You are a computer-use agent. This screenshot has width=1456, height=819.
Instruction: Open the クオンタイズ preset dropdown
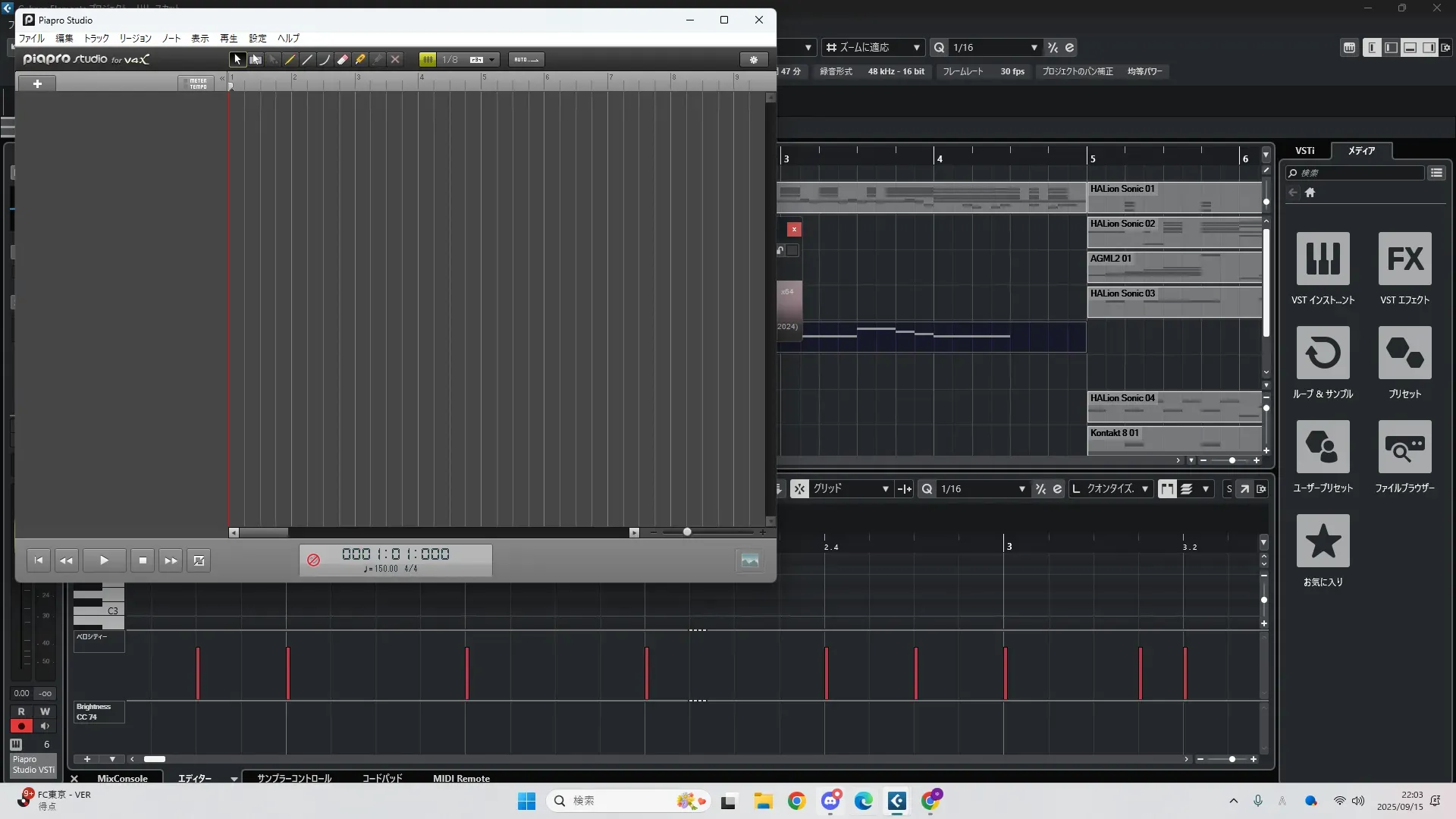[1144, 489]
